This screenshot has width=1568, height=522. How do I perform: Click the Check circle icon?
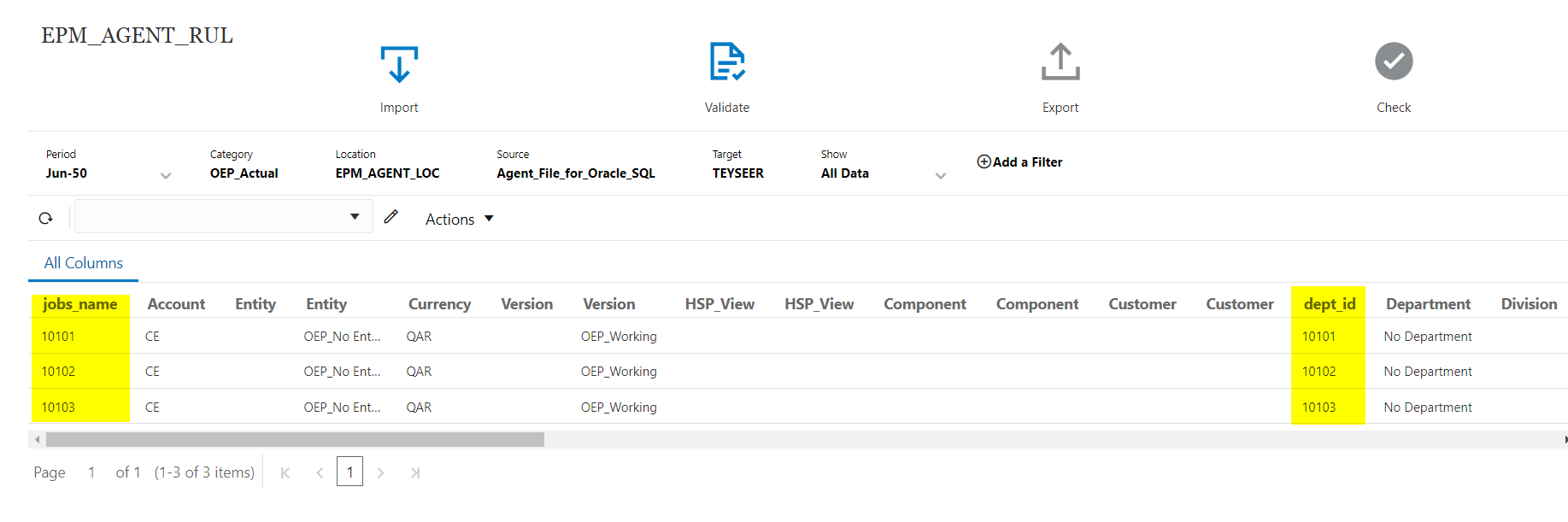[x=1394, y=62]
